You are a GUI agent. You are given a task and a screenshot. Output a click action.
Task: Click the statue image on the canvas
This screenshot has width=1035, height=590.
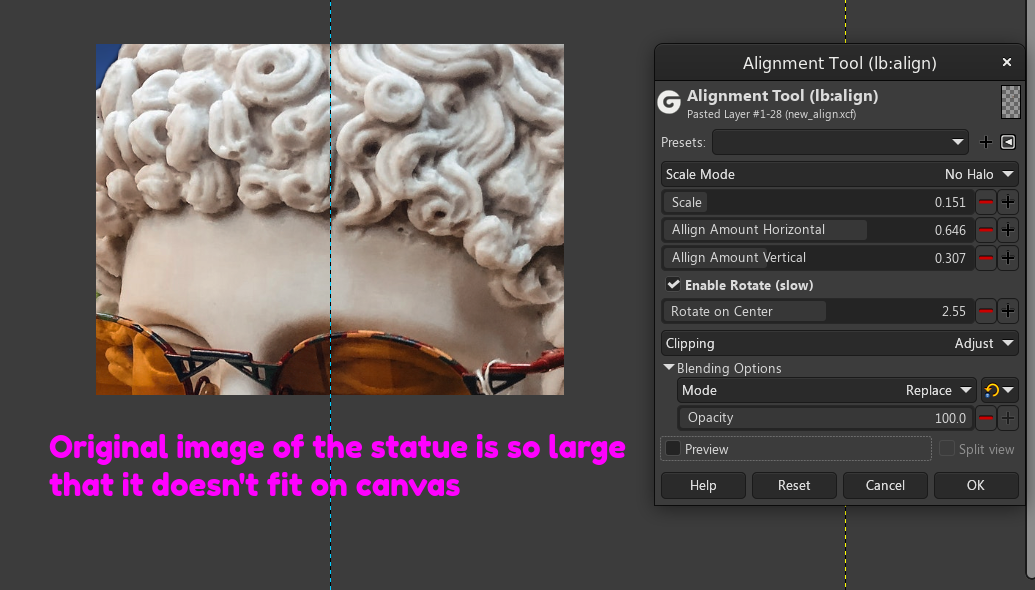[x=330, y=220]
